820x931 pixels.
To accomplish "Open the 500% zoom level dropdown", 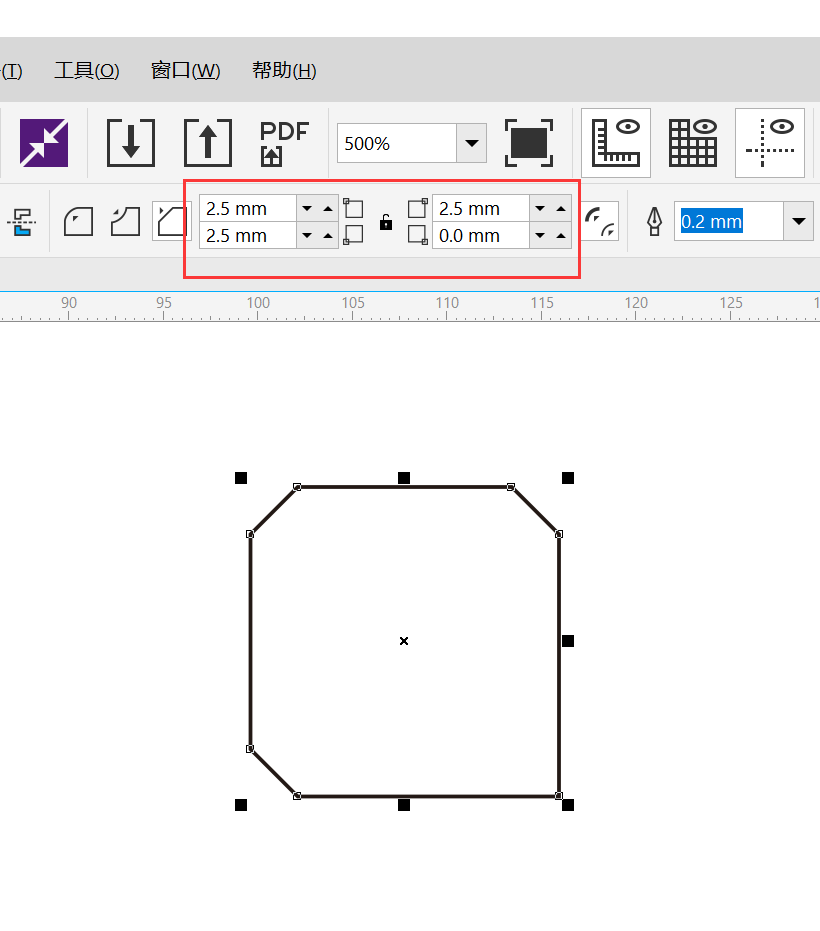I will [x=472, y=143].
